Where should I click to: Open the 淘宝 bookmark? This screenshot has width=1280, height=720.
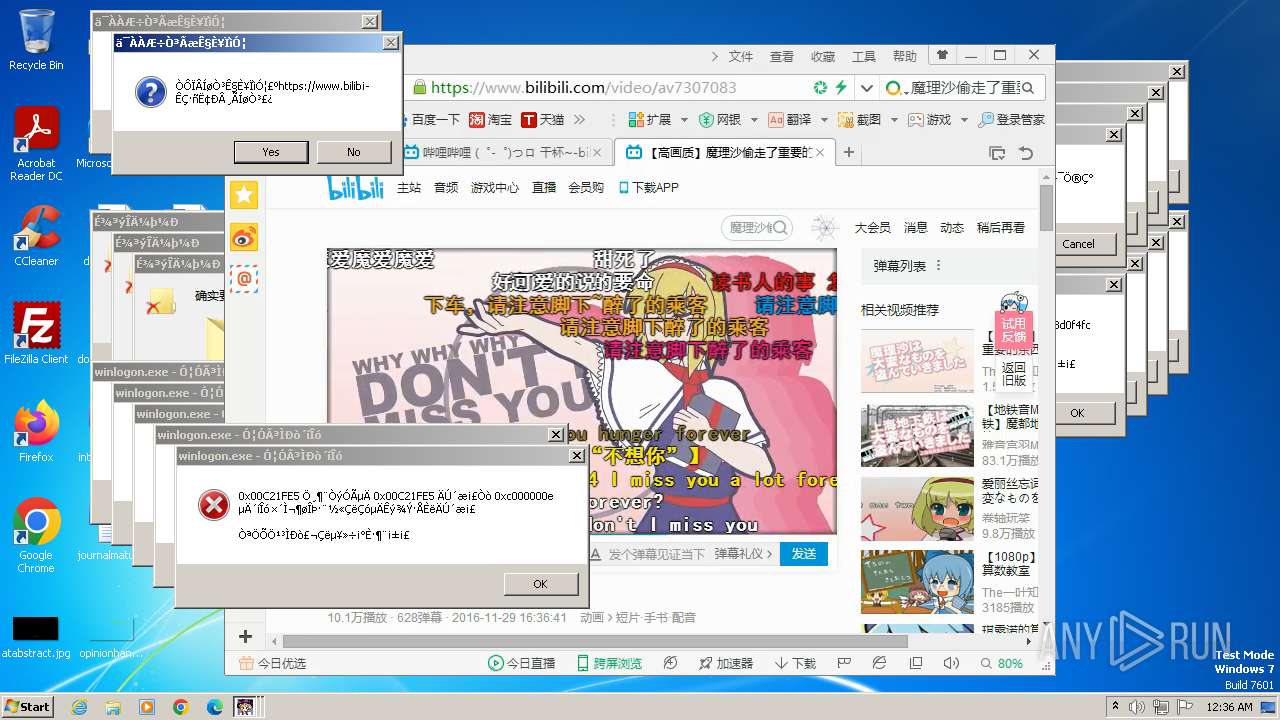coord(490,120)
